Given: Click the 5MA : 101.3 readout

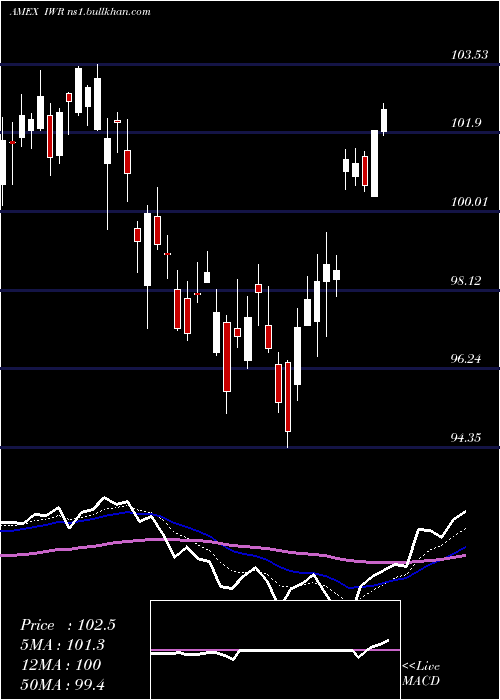Looking at the screenshot, I should [63, 645].
